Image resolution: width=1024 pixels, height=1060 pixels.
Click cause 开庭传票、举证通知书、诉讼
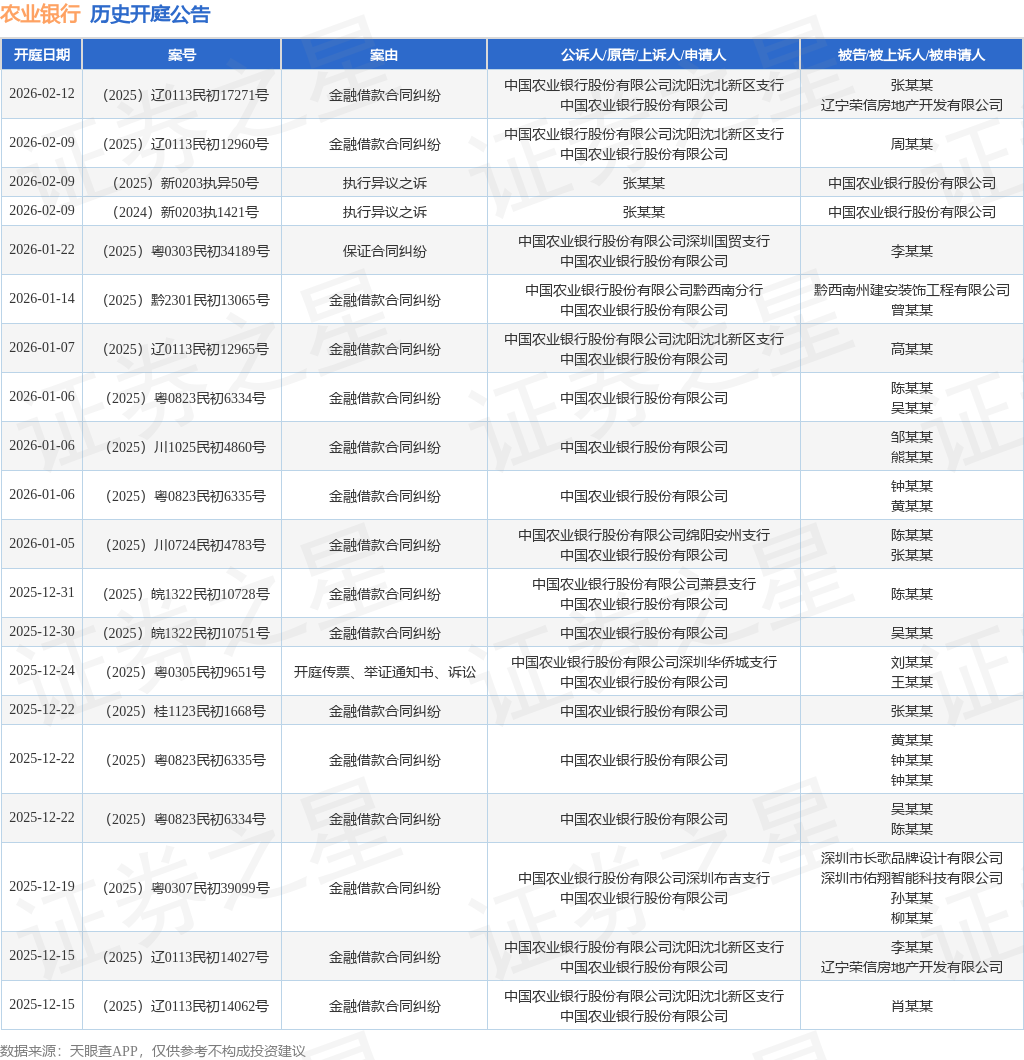click(x=385, y=673)
